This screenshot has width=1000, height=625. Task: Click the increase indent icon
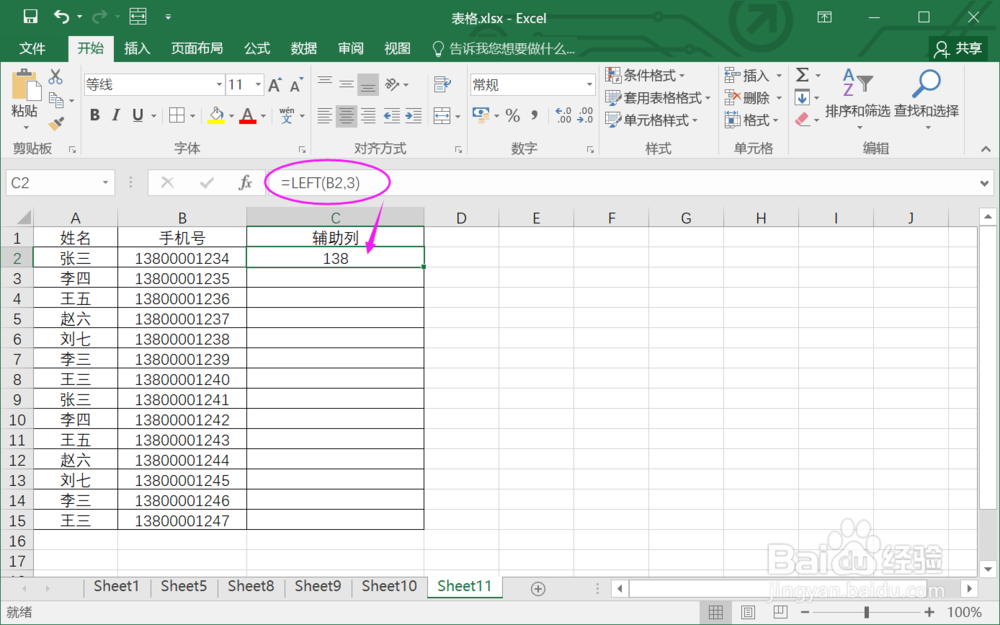click(x=413, y=115)
